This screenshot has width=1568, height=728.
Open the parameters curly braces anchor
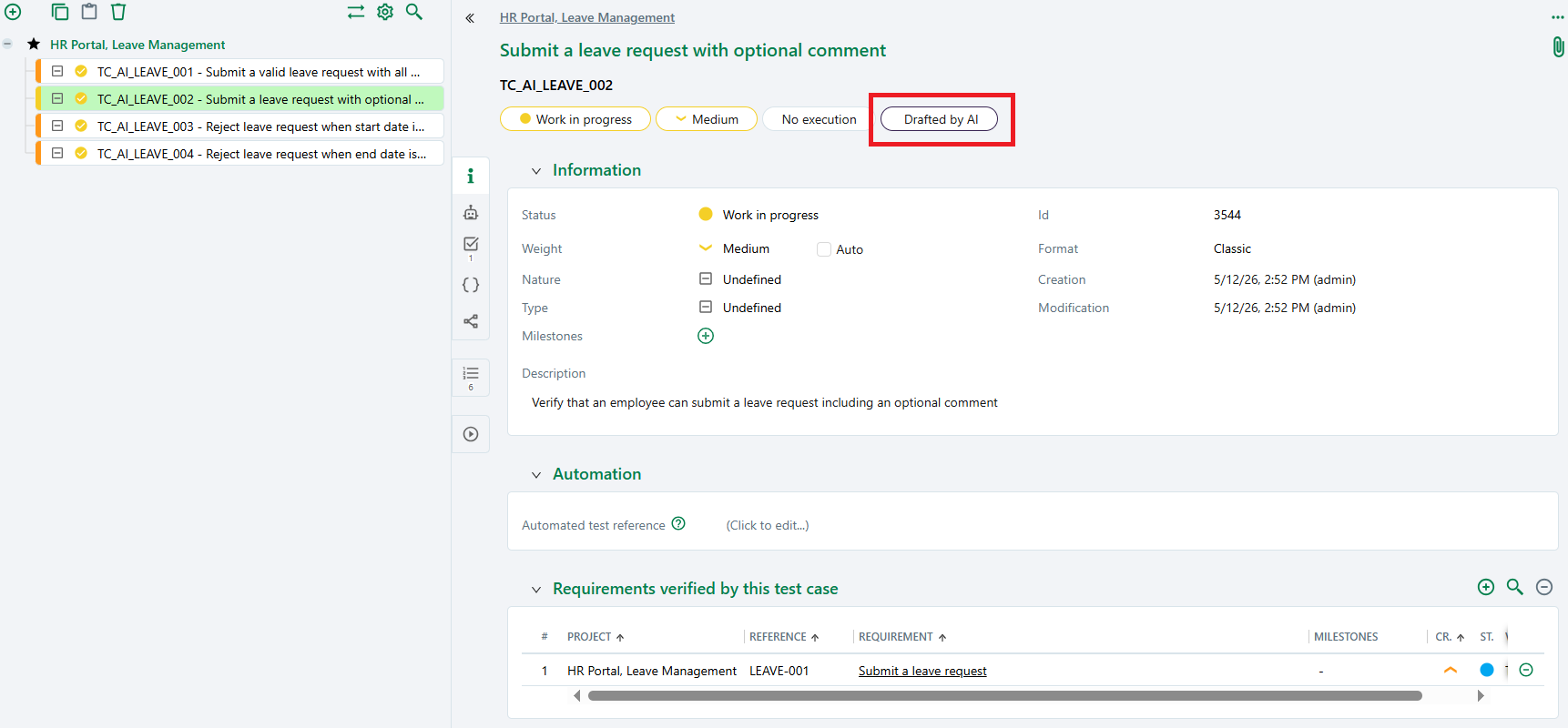(471, 285)
